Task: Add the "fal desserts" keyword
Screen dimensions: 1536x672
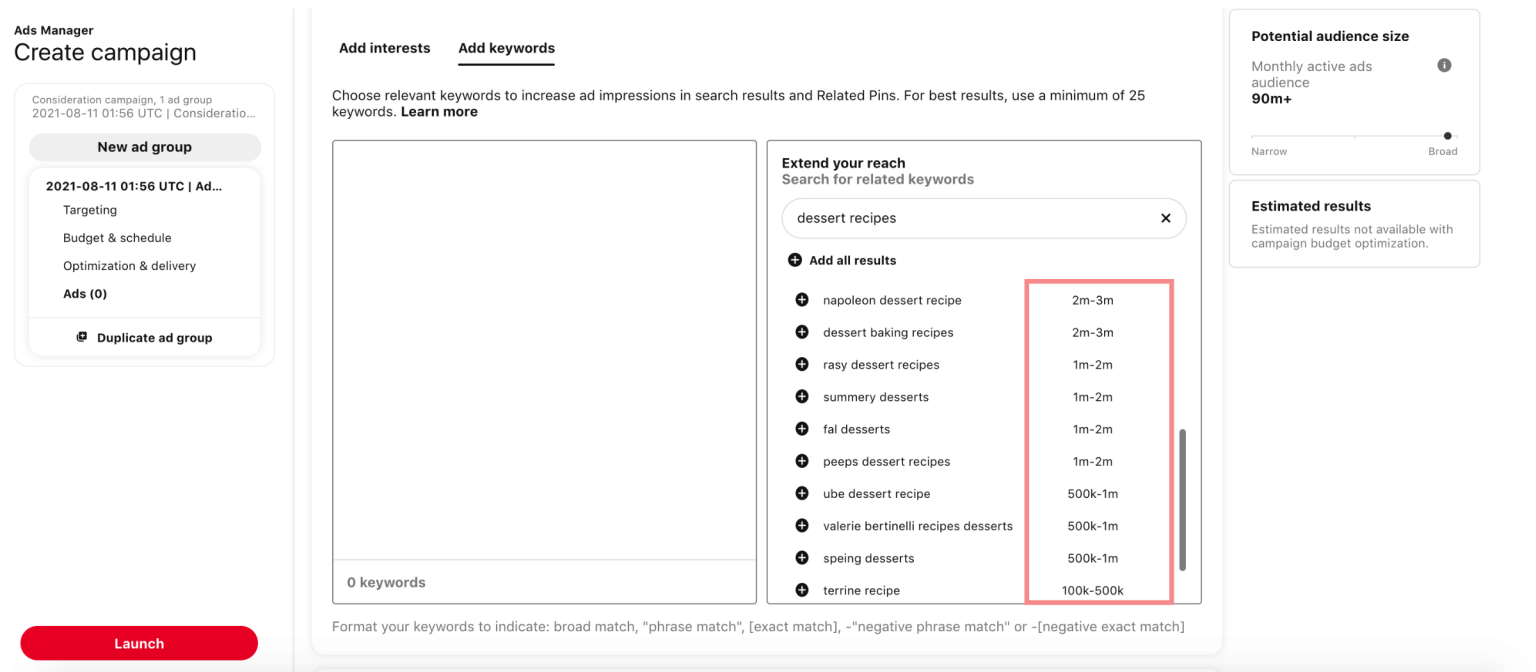Action: pyautogui.click(x=801, y=428)
